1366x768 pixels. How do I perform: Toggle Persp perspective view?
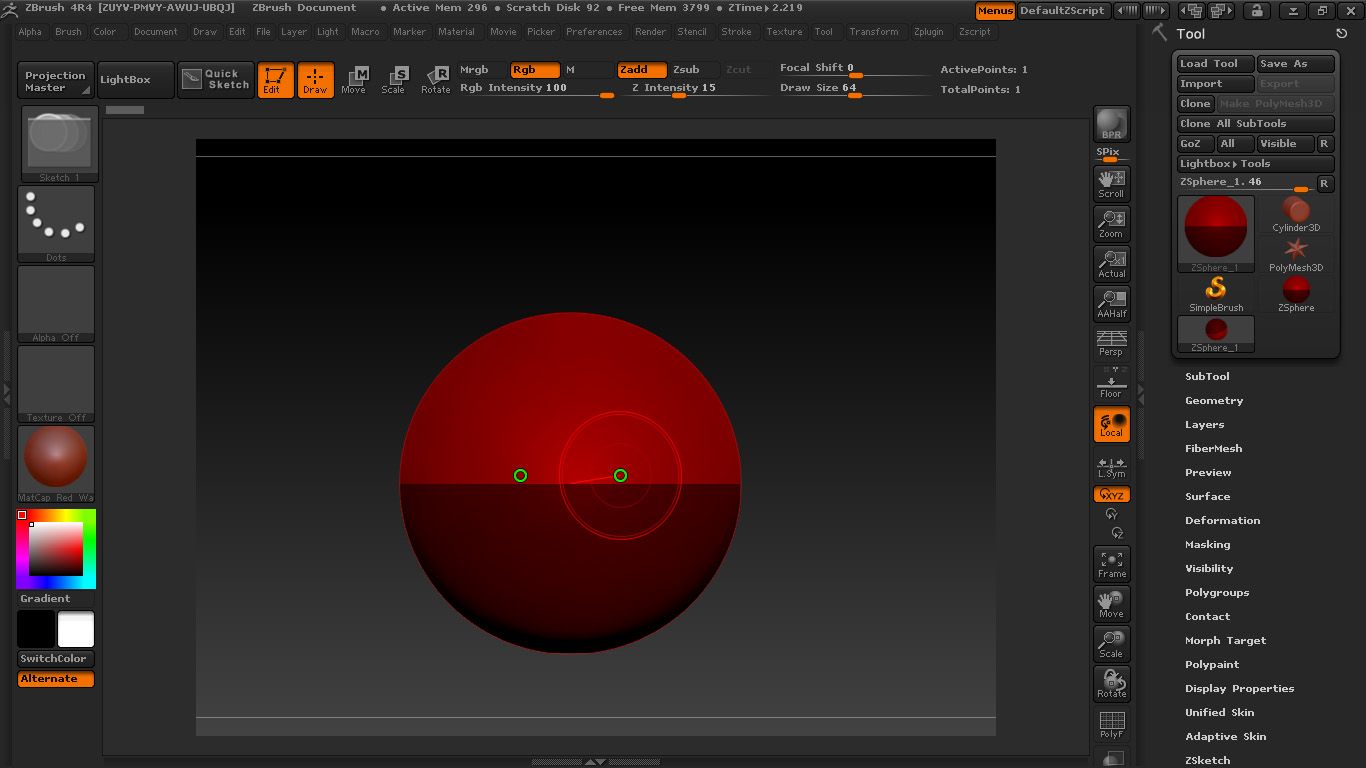point(1111,343)
